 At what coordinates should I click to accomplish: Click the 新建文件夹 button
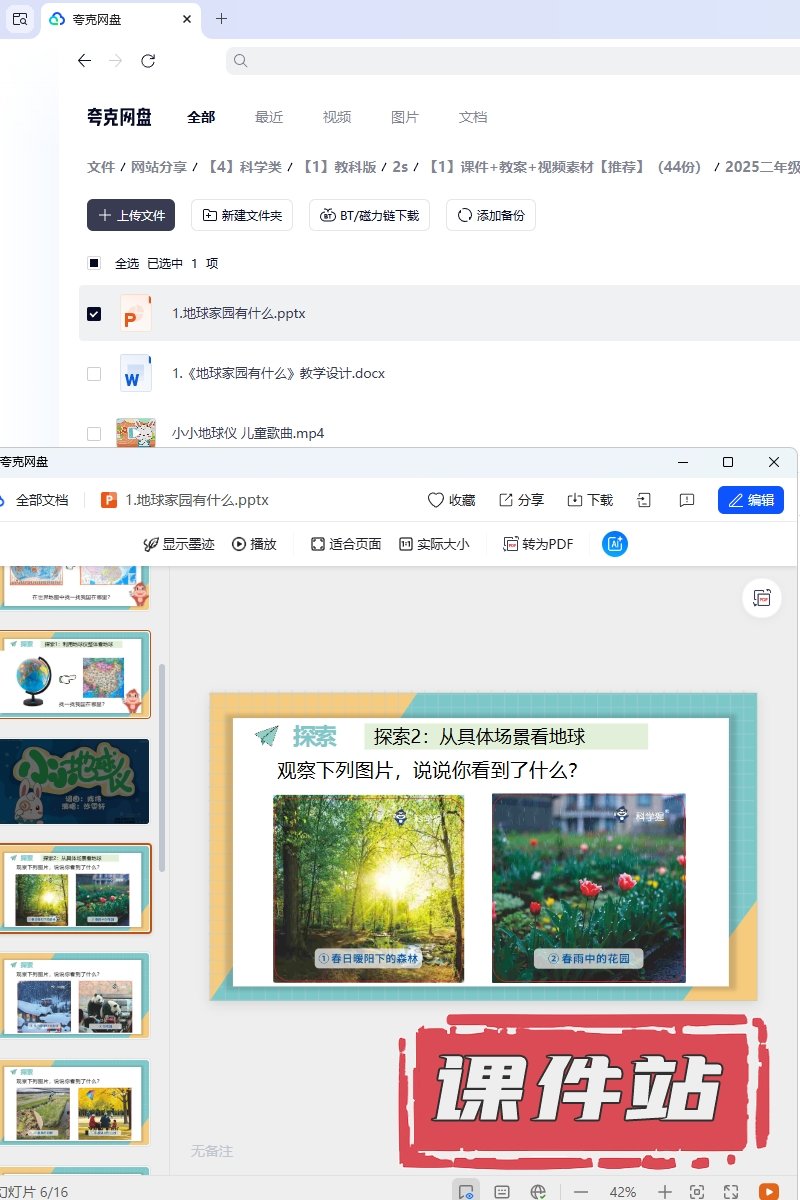click(242, 215)
